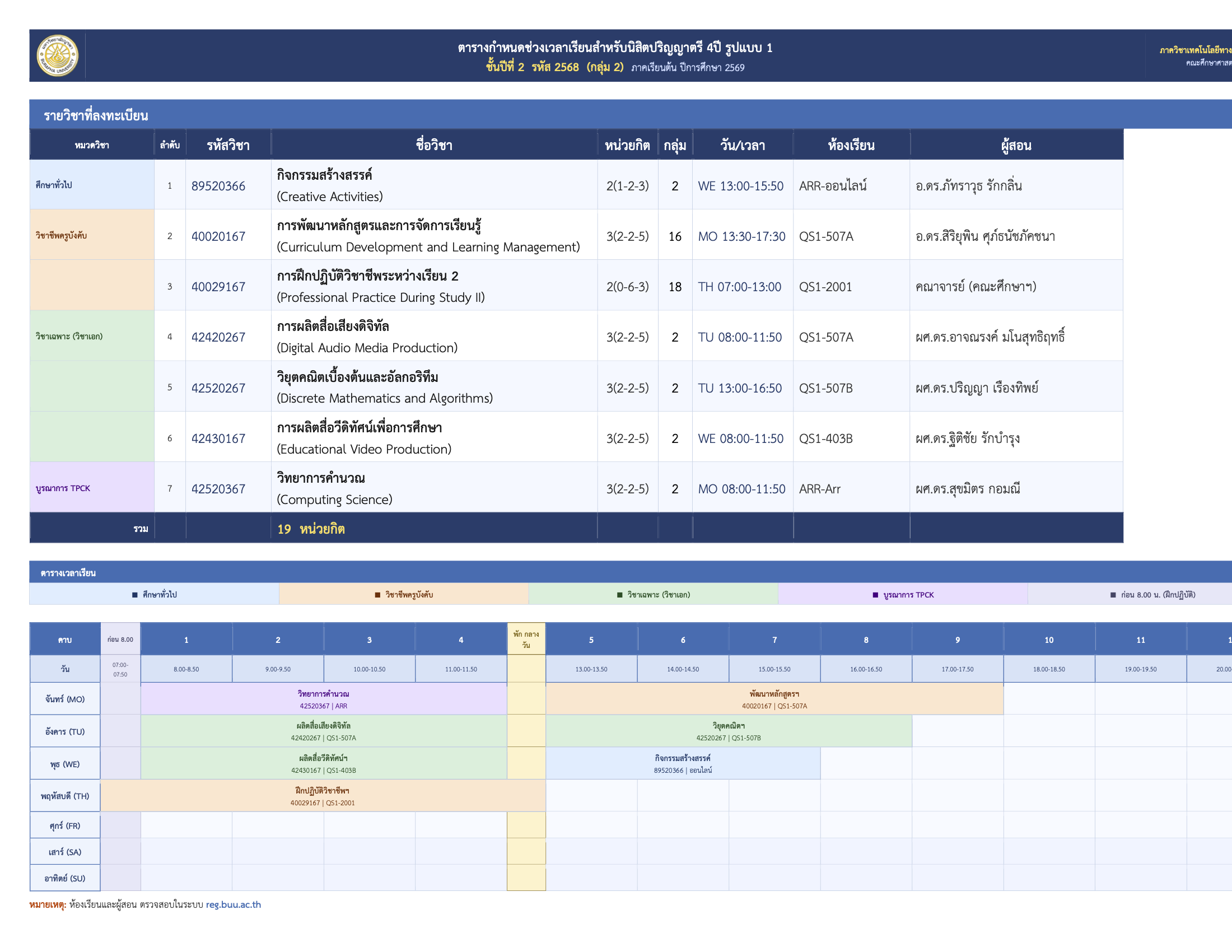Click the brown วิชาชีพครูบังคับ legend square
This screenshot has height=952, width=1232.
(x=377, y=595)
